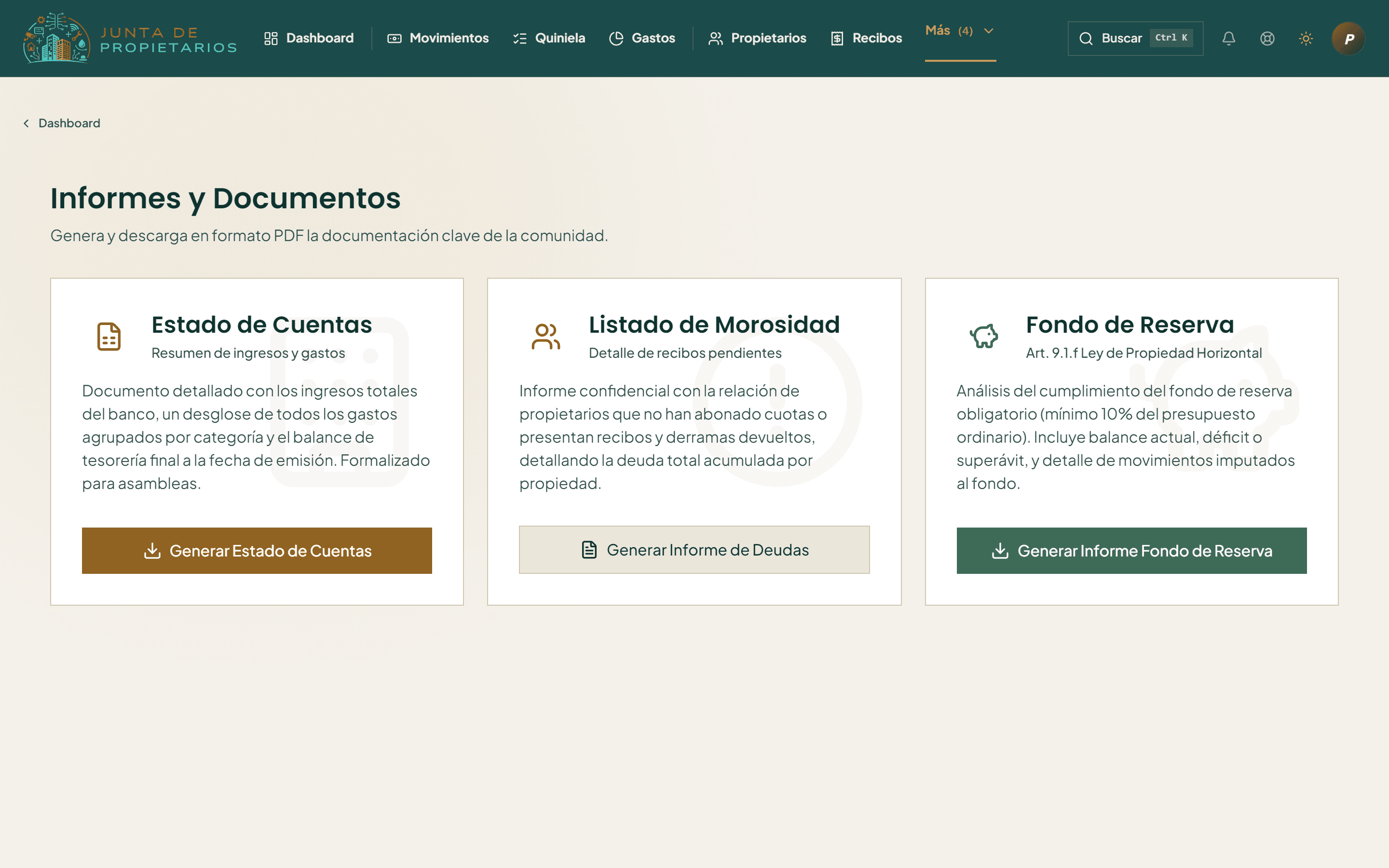This screenshot has height=868, width=1389.
Task: Click the Junta de Propietarios logo
Action: click(130, 38)
